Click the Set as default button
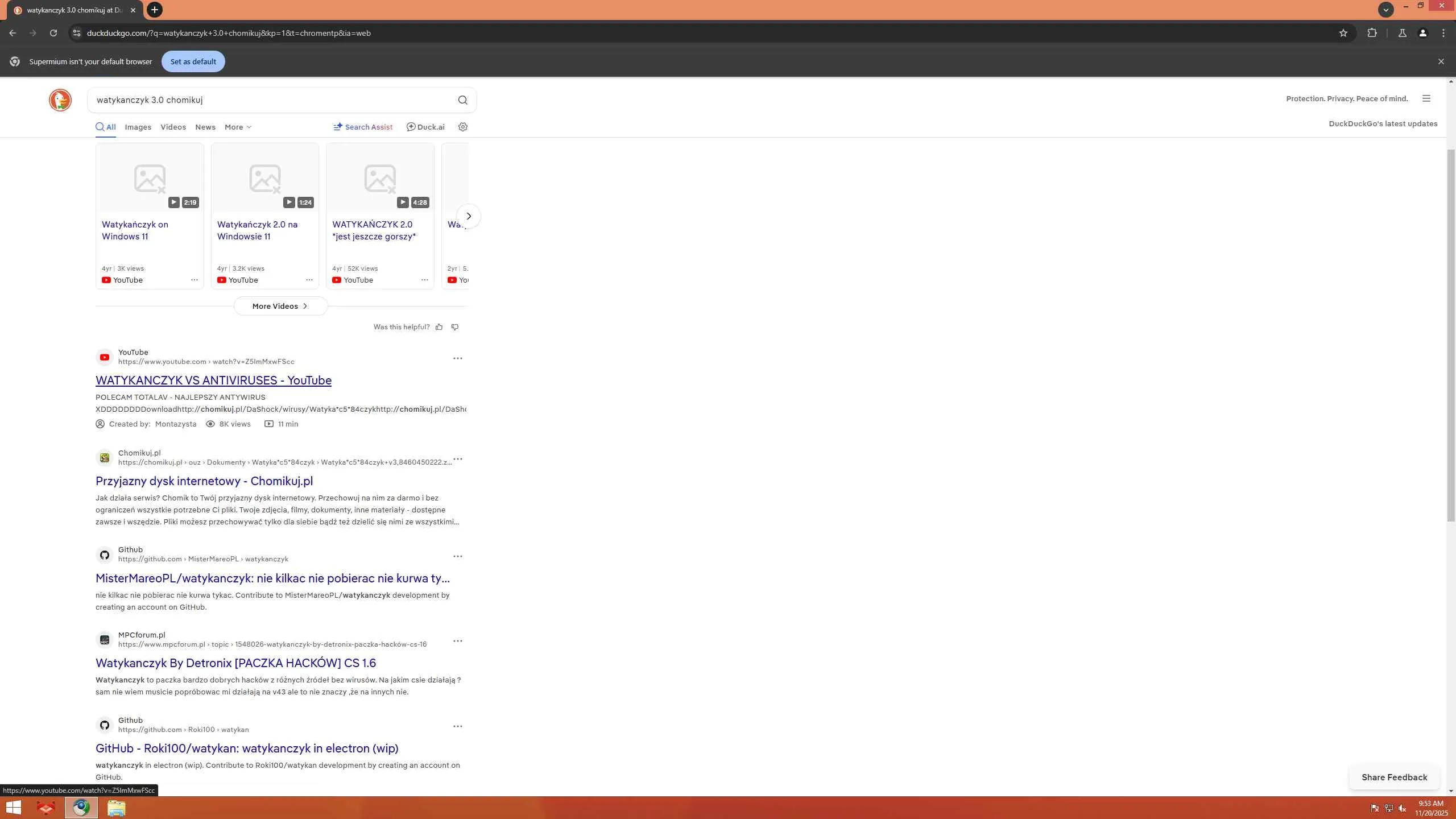 click(x=193, y=61)
